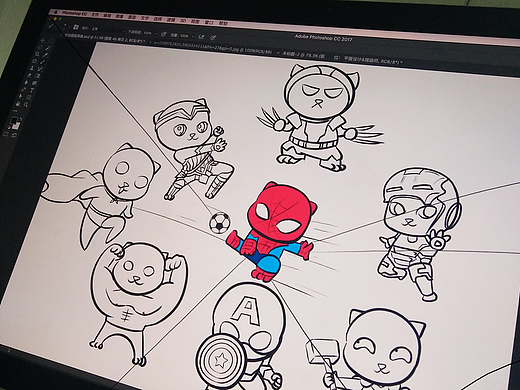
Task: Select the Type tool
Action: point(32,90)
